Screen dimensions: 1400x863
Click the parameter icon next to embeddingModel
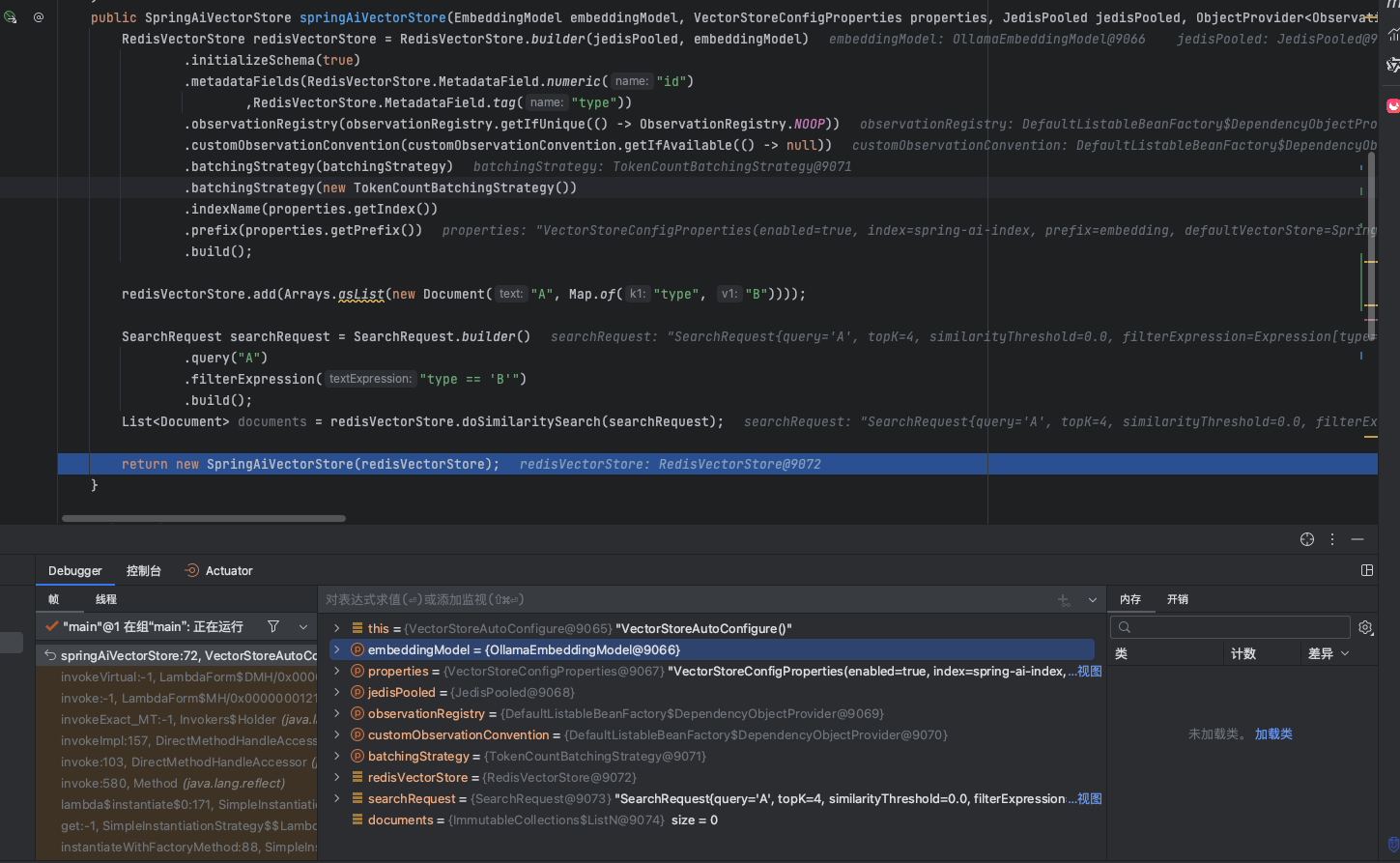[357, 649]
